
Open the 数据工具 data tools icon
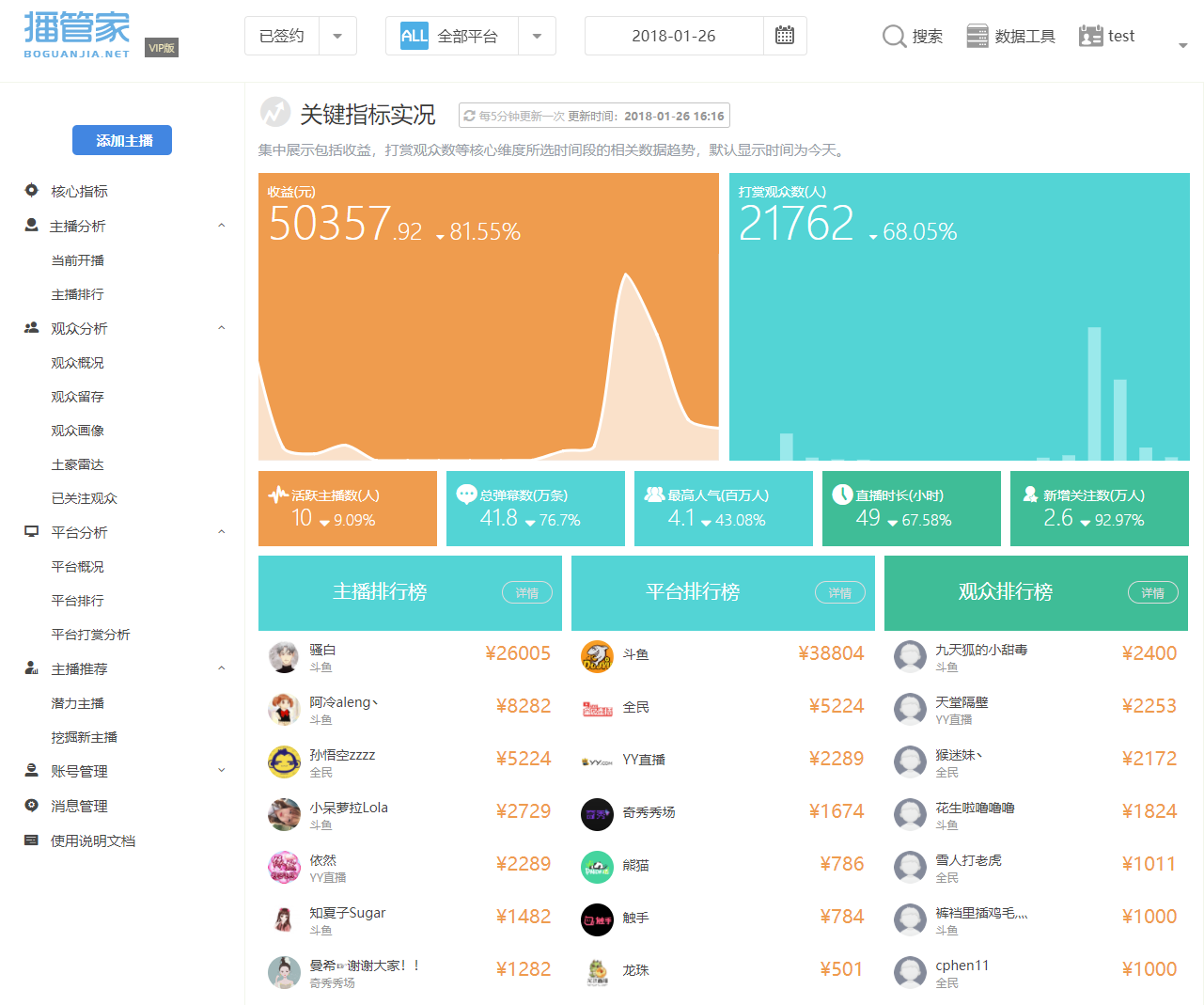tap(977, 36)
